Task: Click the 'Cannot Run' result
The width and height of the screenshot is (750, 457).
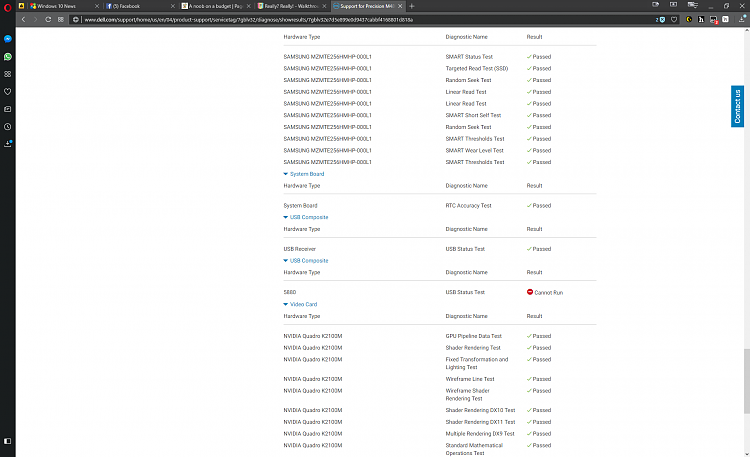Action: (545, 292)
